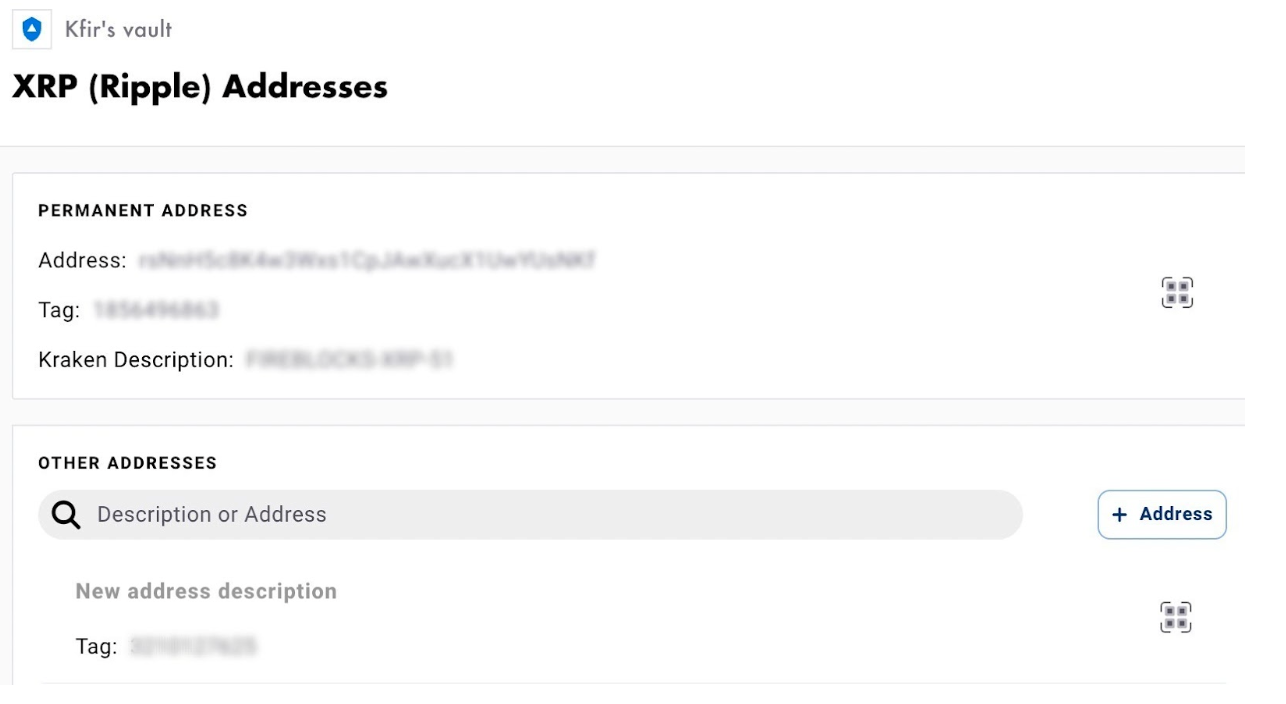Click the OTHER ADDRESSES section header

(127, 463)
